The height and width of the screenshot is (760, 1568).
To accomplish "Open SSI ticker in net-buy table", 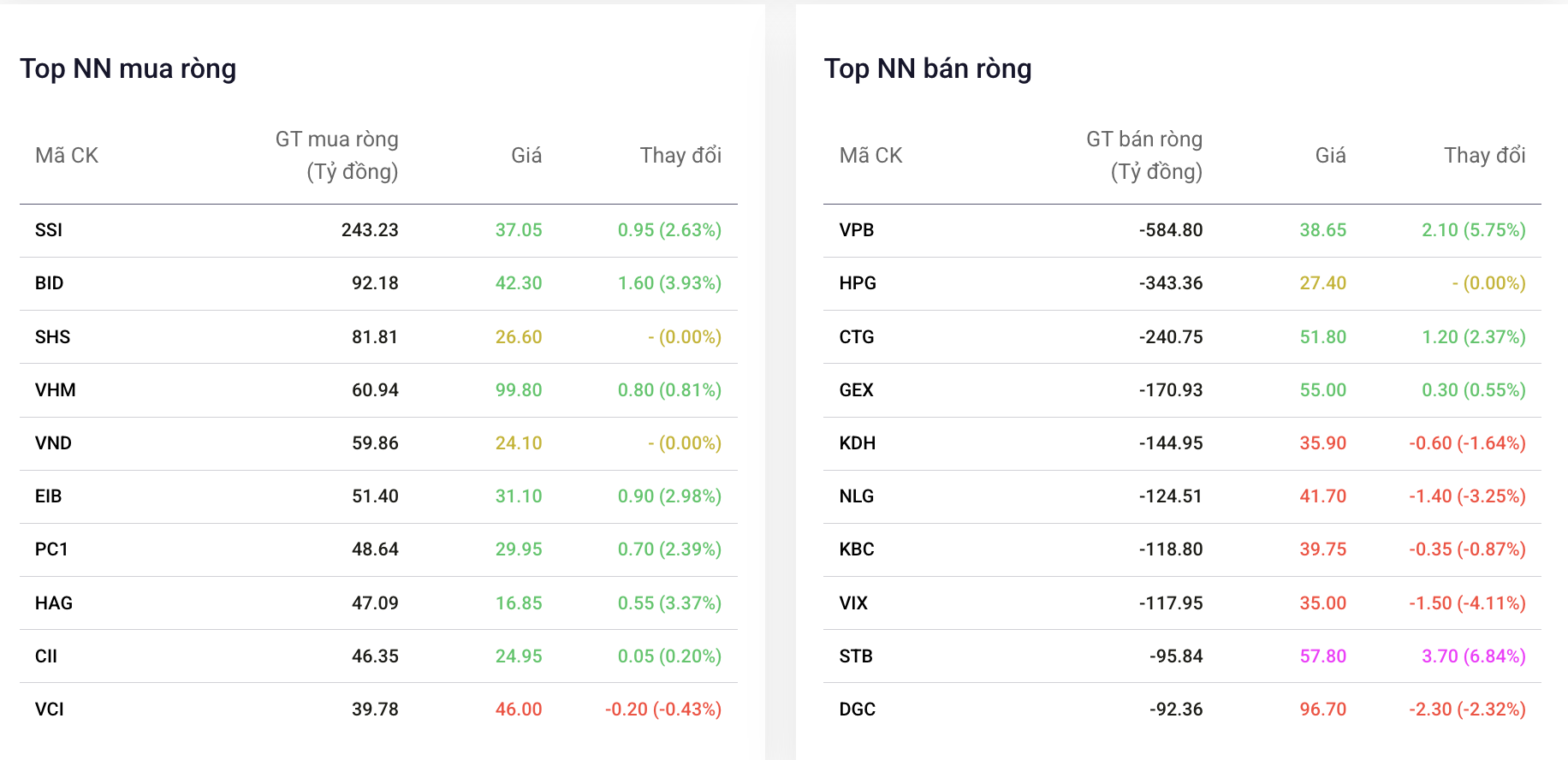I will pyautogui.click(x=49, y=230).
